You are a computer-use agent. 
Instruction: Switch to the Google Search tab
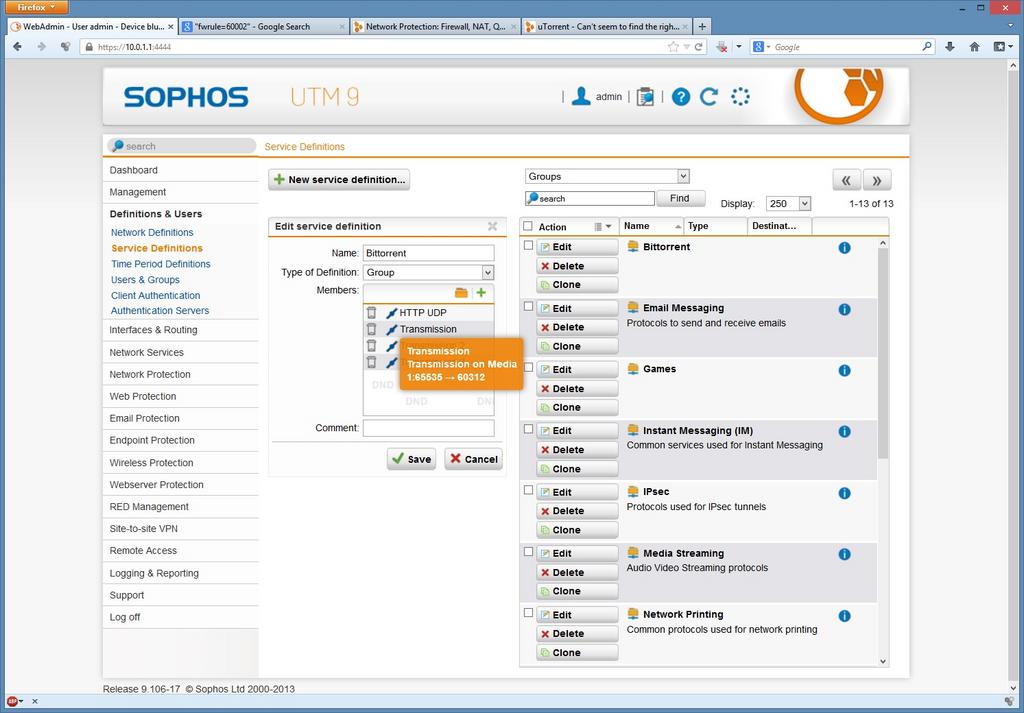tap(263, 27)
